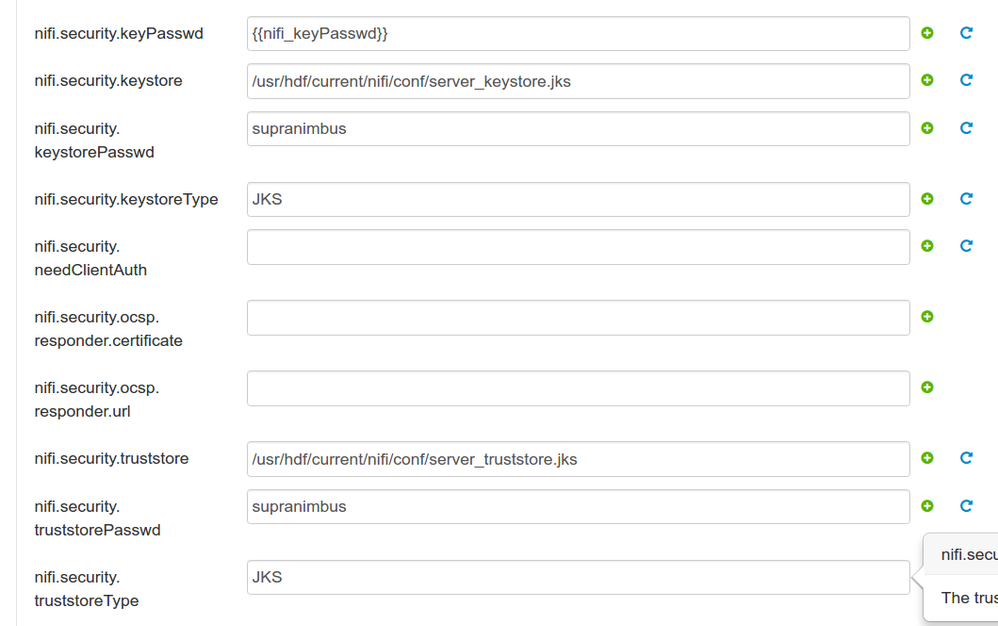Focus the truststoreType field containing JKS

578,577
